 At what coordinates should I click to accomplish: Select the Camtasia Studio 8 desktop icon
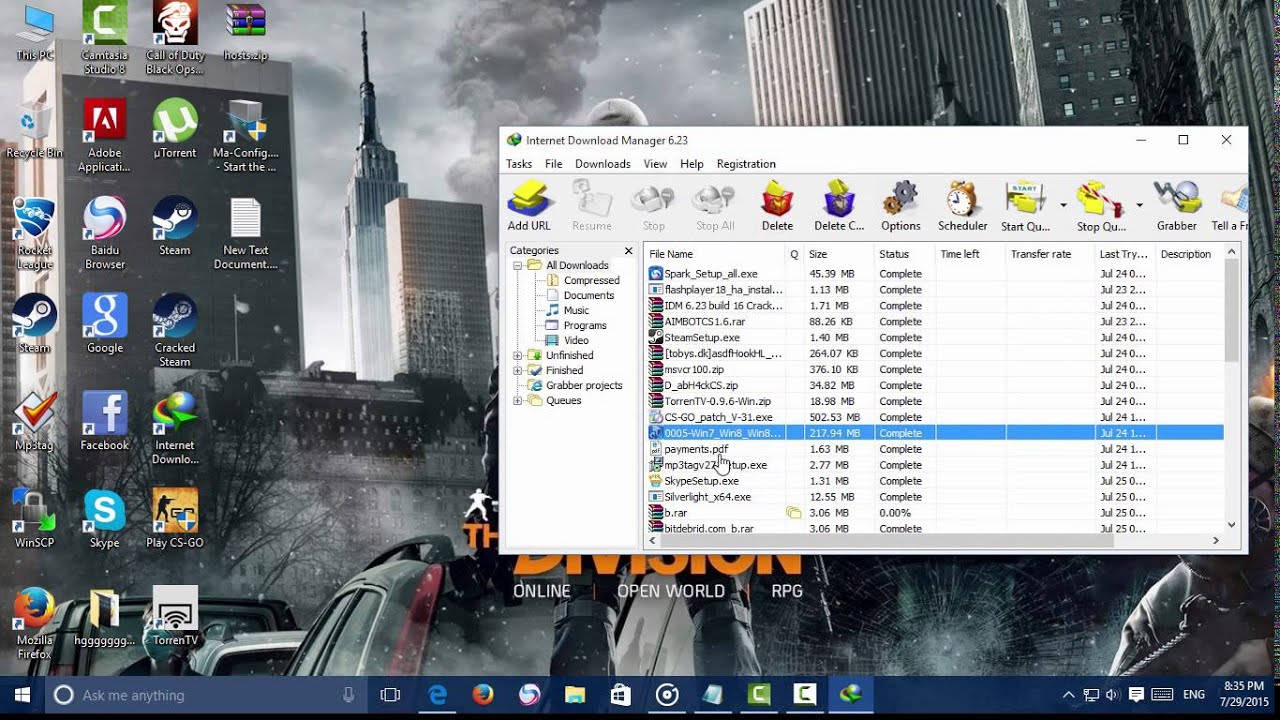(x=105, y=39)
